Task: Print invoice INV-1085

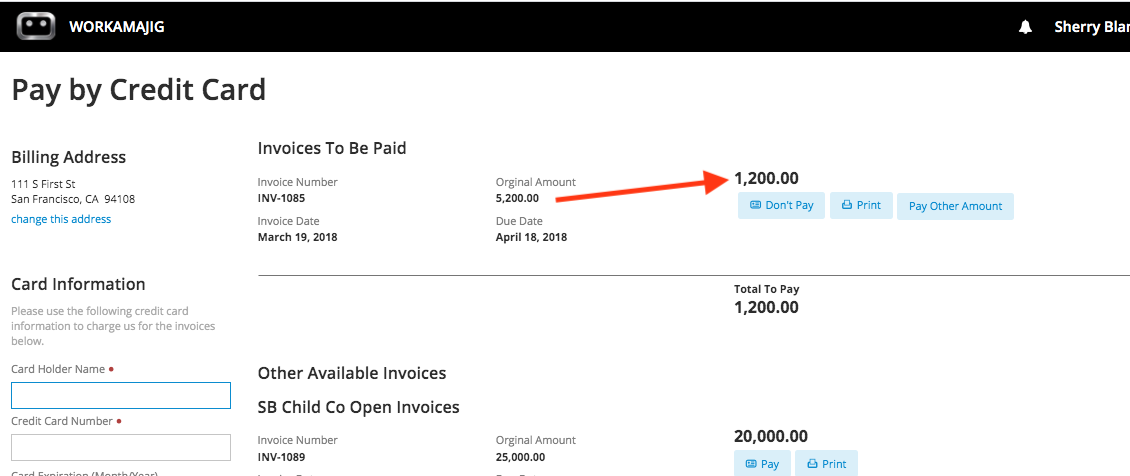Action: [861, 205]
